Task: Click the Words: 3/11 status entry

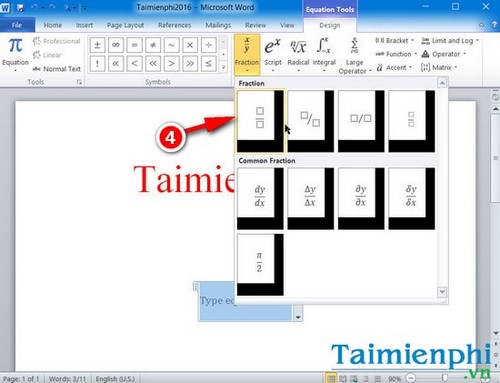Action: (67, 379)
